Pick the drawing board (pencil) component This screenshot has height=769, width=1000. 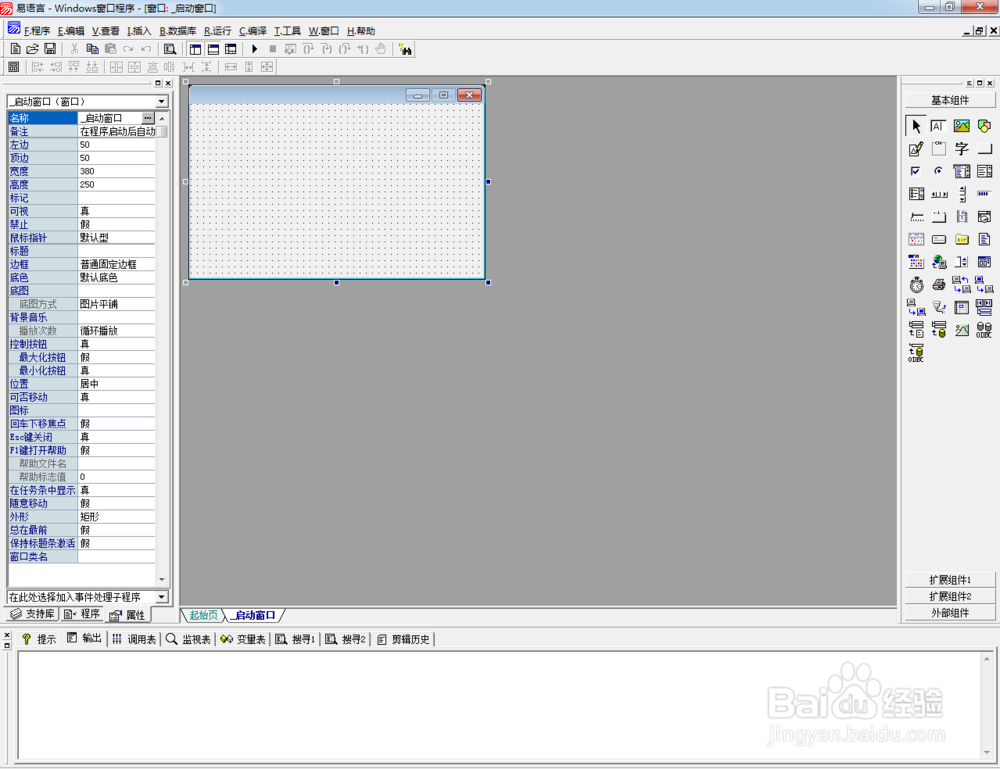[x=916, y=149]
